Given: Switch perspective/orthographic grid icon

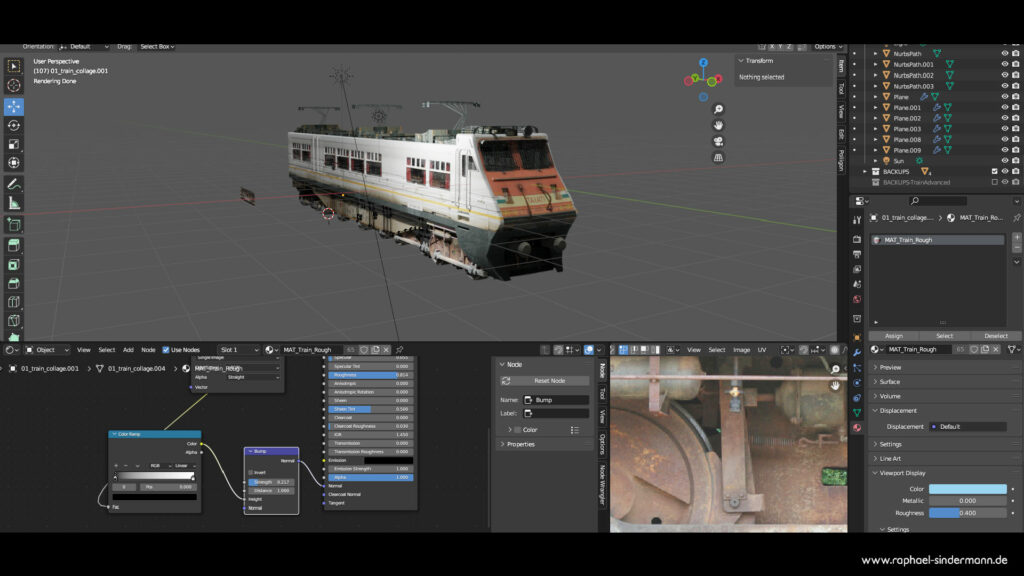Looking at the screenshot, I should (x=718, y=157).
